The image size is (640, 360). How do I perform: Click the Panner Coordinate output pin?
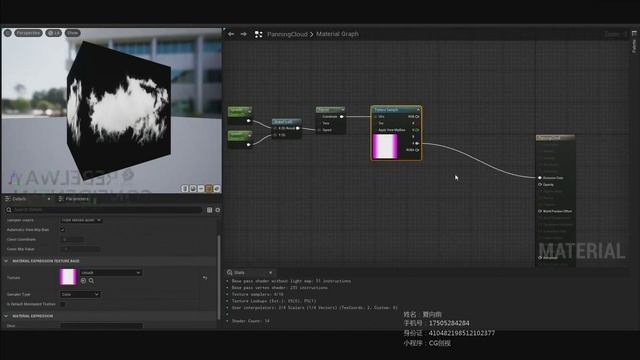(342, 117)
